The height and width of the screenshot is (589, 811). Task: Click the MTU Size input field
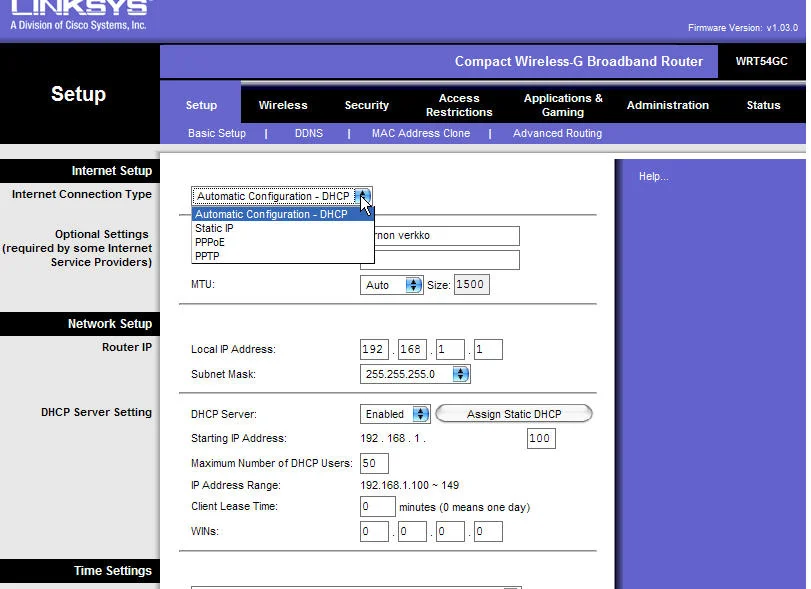[471, 285]
